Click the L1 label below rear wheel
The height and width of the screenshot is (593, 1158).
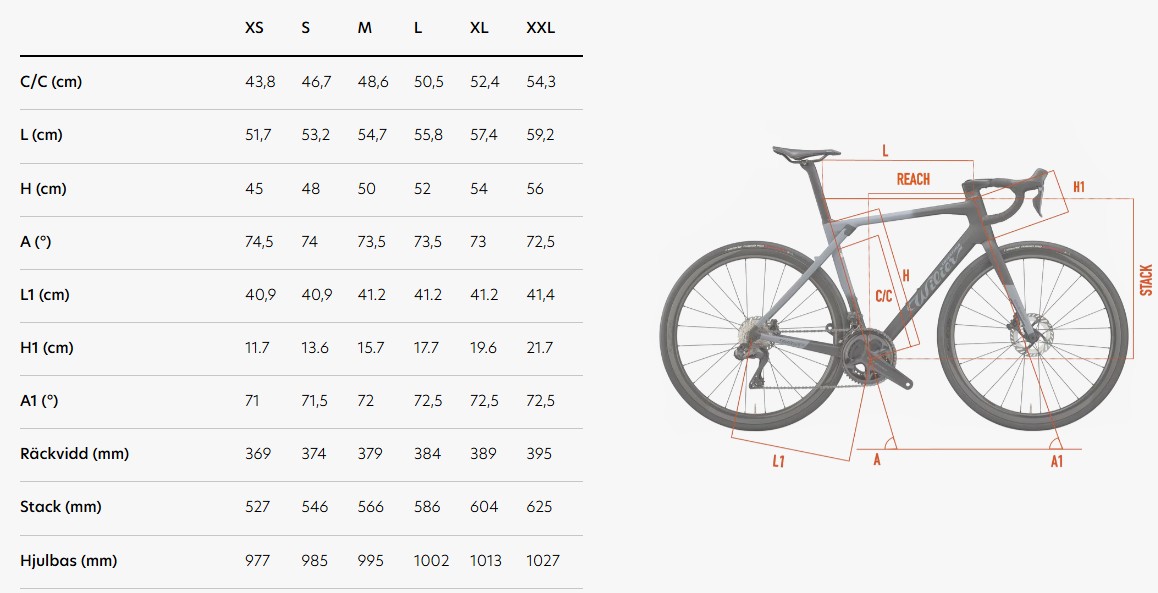pyautogui.click(x=778, y=462)
